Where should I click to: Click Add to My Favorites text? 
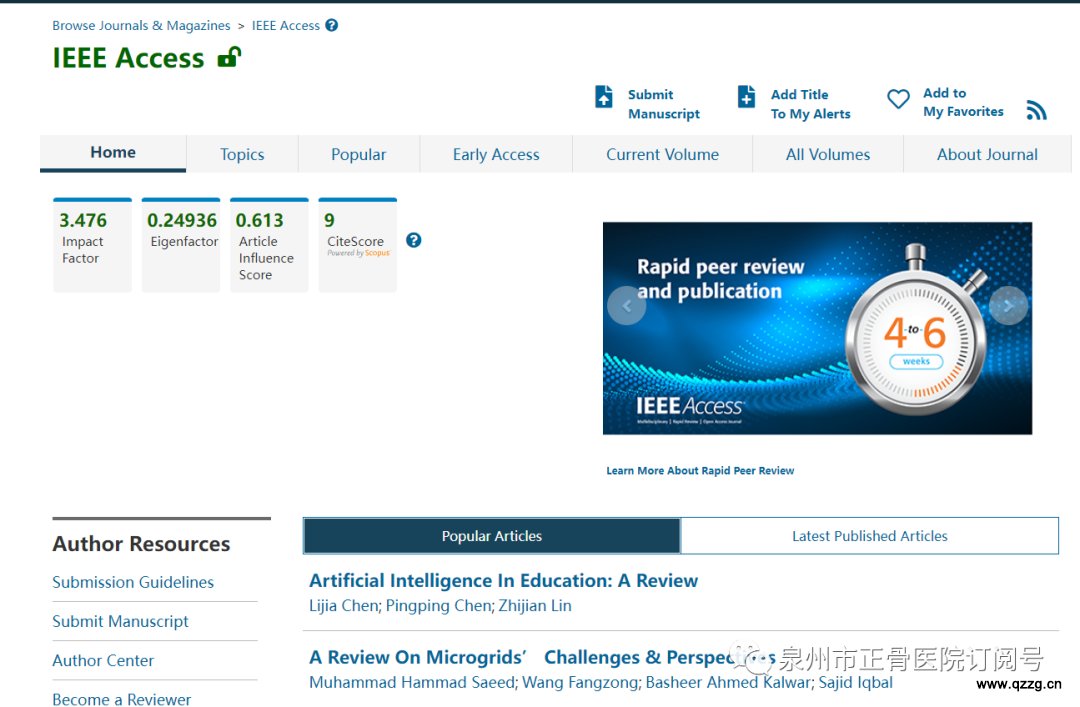963,102
